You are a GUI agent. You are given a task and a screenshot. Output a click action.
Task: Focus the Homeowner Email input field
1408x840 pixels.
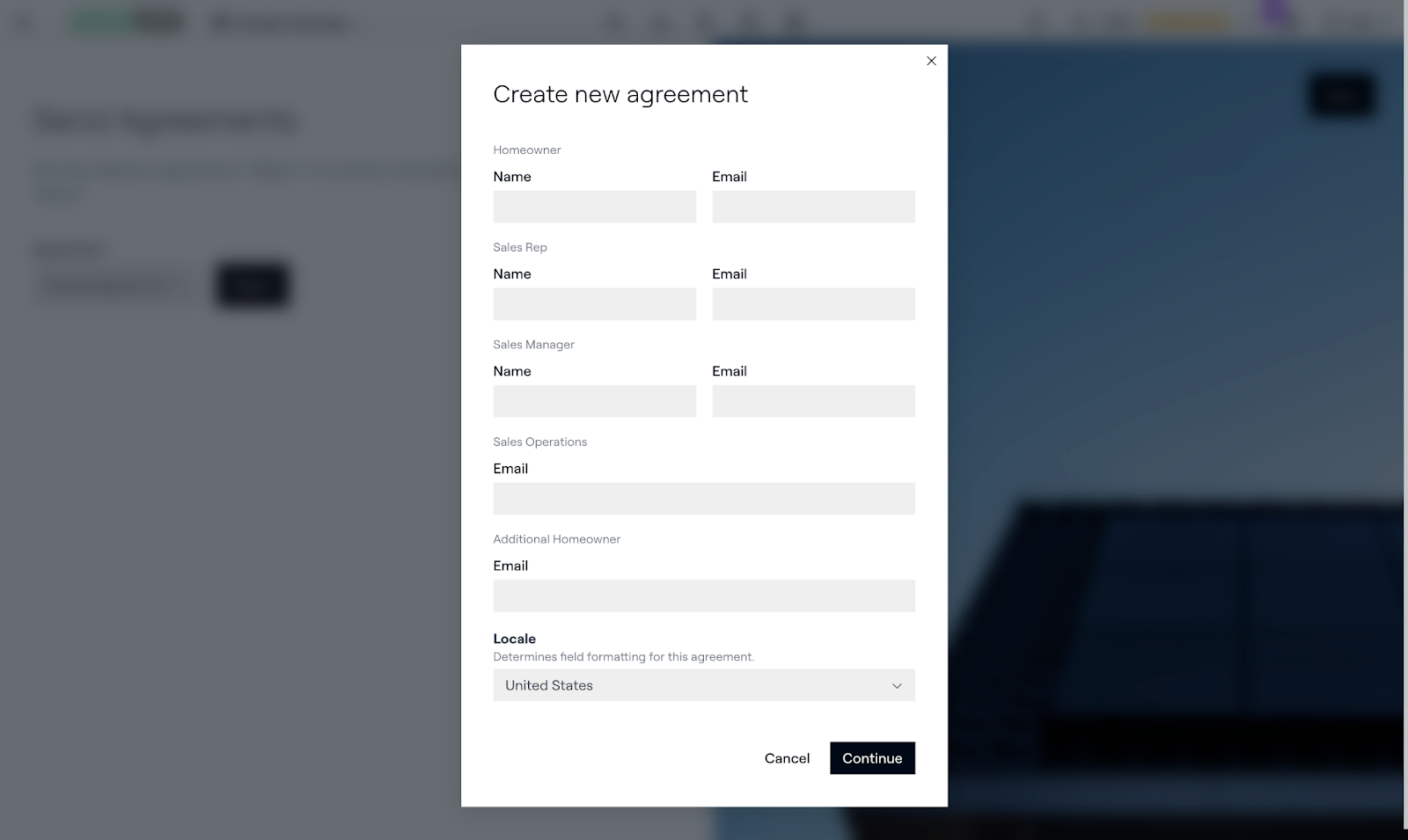click(813, 207)
